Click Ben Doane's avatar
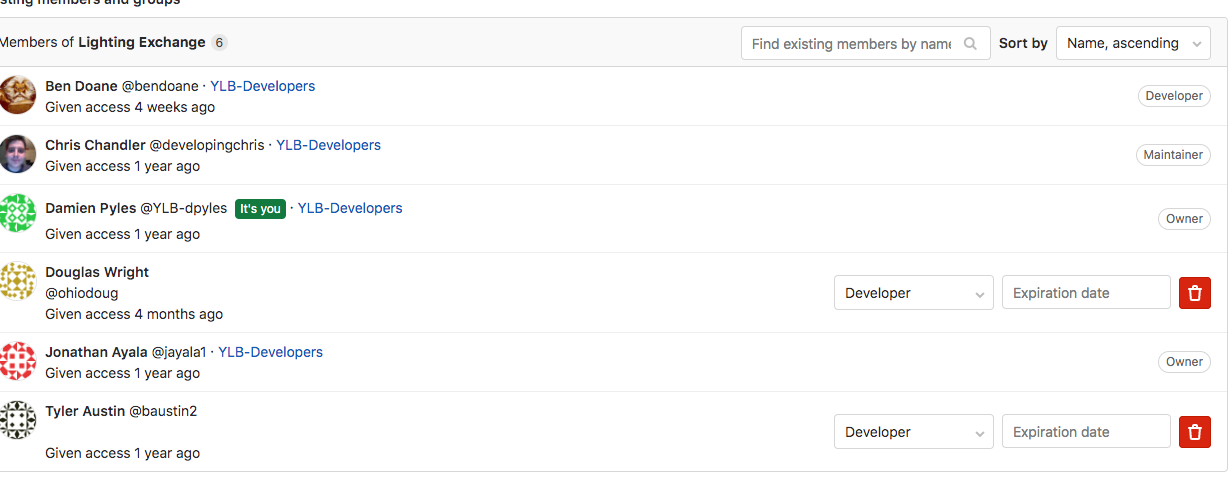Viewport: 1232px width, 484px height. [18, 95]
